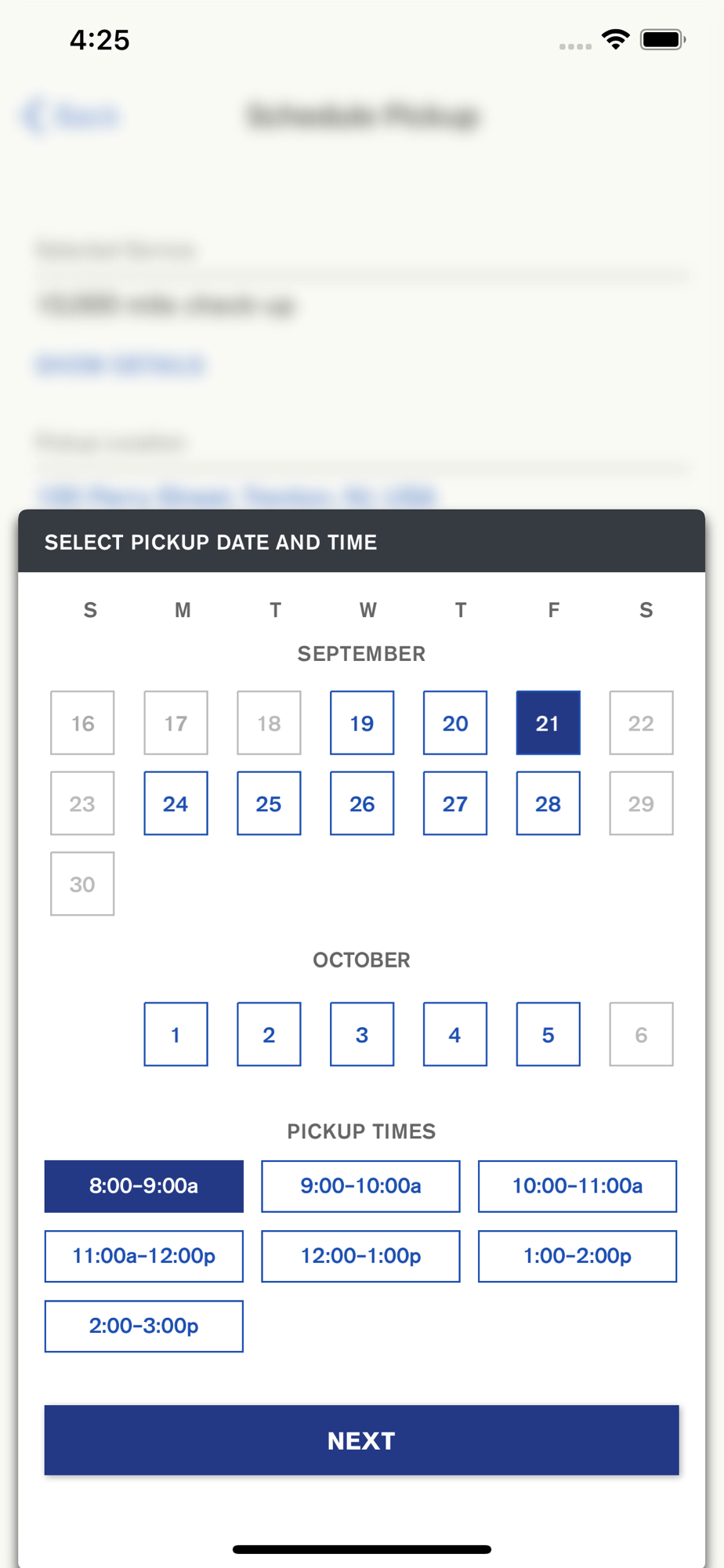The width and height of the screenshot is (724, 1568).
Task: Pick September 24 as pickup date
Action: pyautogui.click(x=176, y=804)
